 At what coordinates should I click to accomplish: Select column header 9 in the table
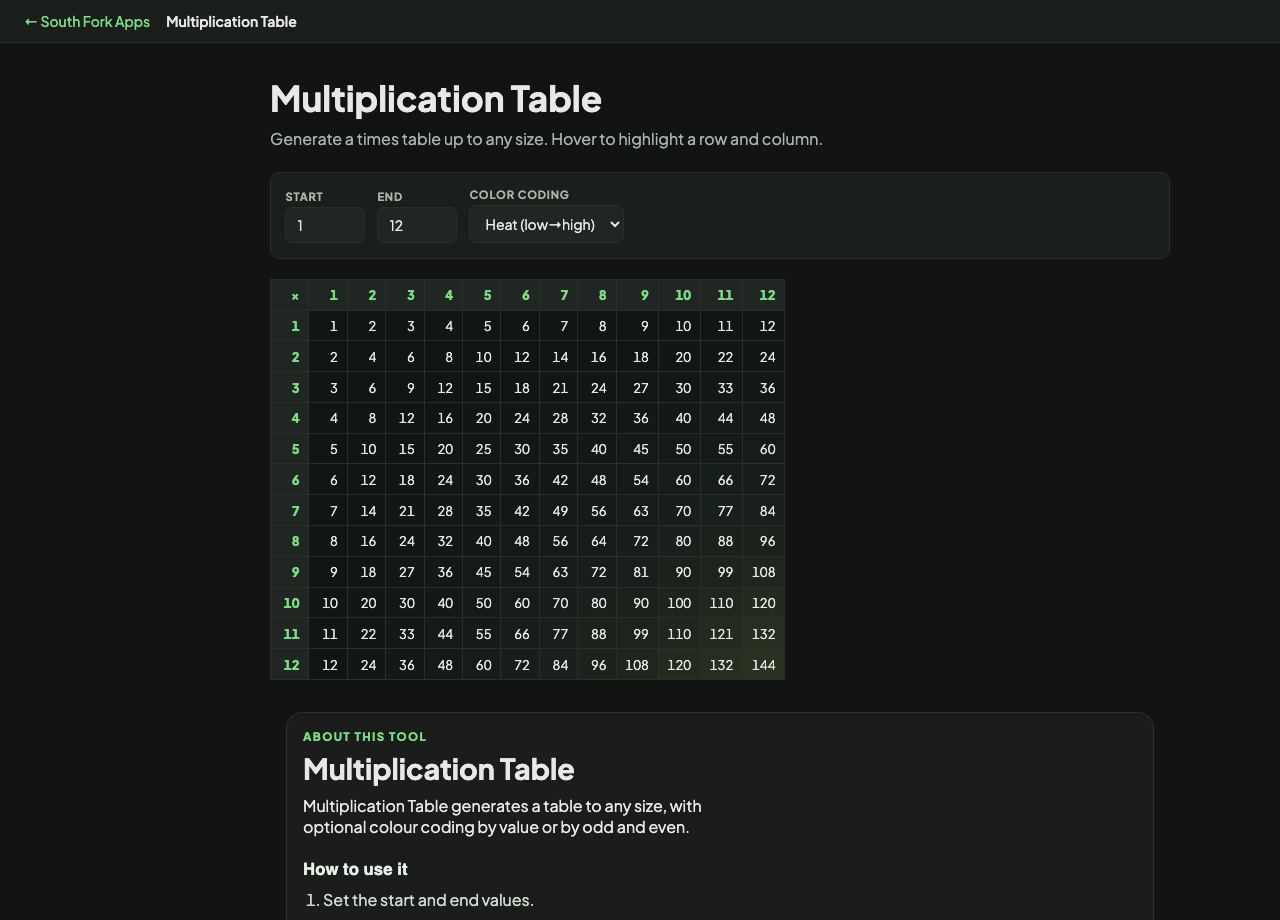click(638, 295)
